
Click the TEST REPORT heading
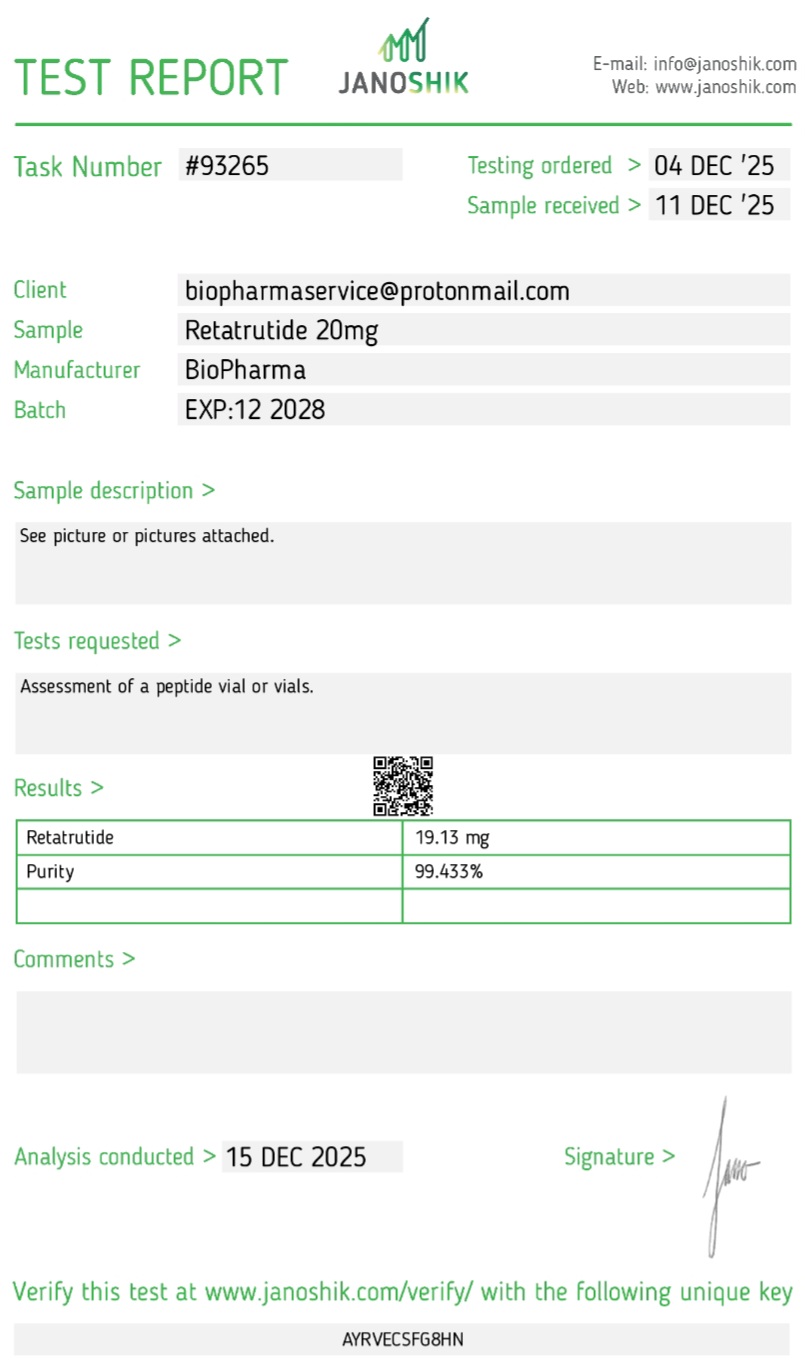pos(151,78)
